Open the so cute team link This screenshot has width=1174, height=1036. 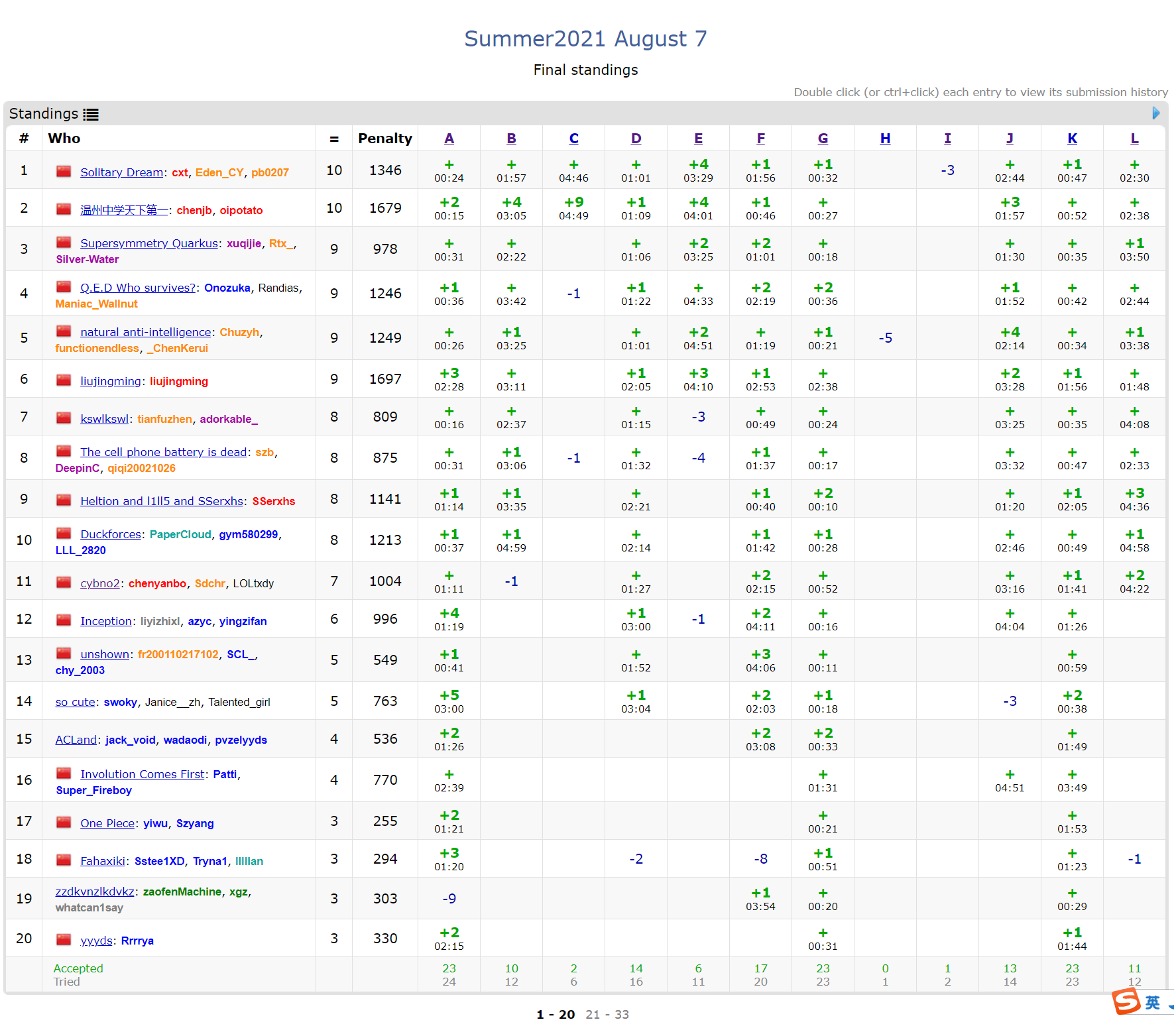coord(75,702)
